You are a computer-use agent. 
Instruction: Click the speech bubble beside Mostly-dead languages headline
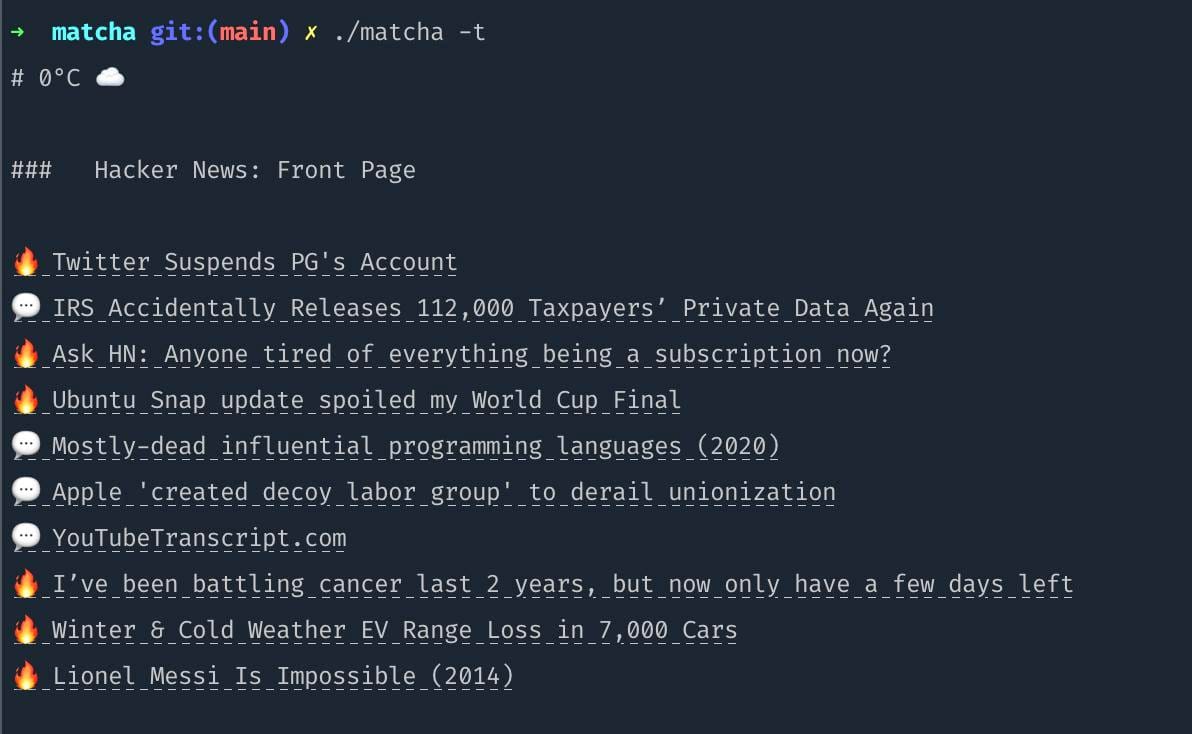coord(26,447)
